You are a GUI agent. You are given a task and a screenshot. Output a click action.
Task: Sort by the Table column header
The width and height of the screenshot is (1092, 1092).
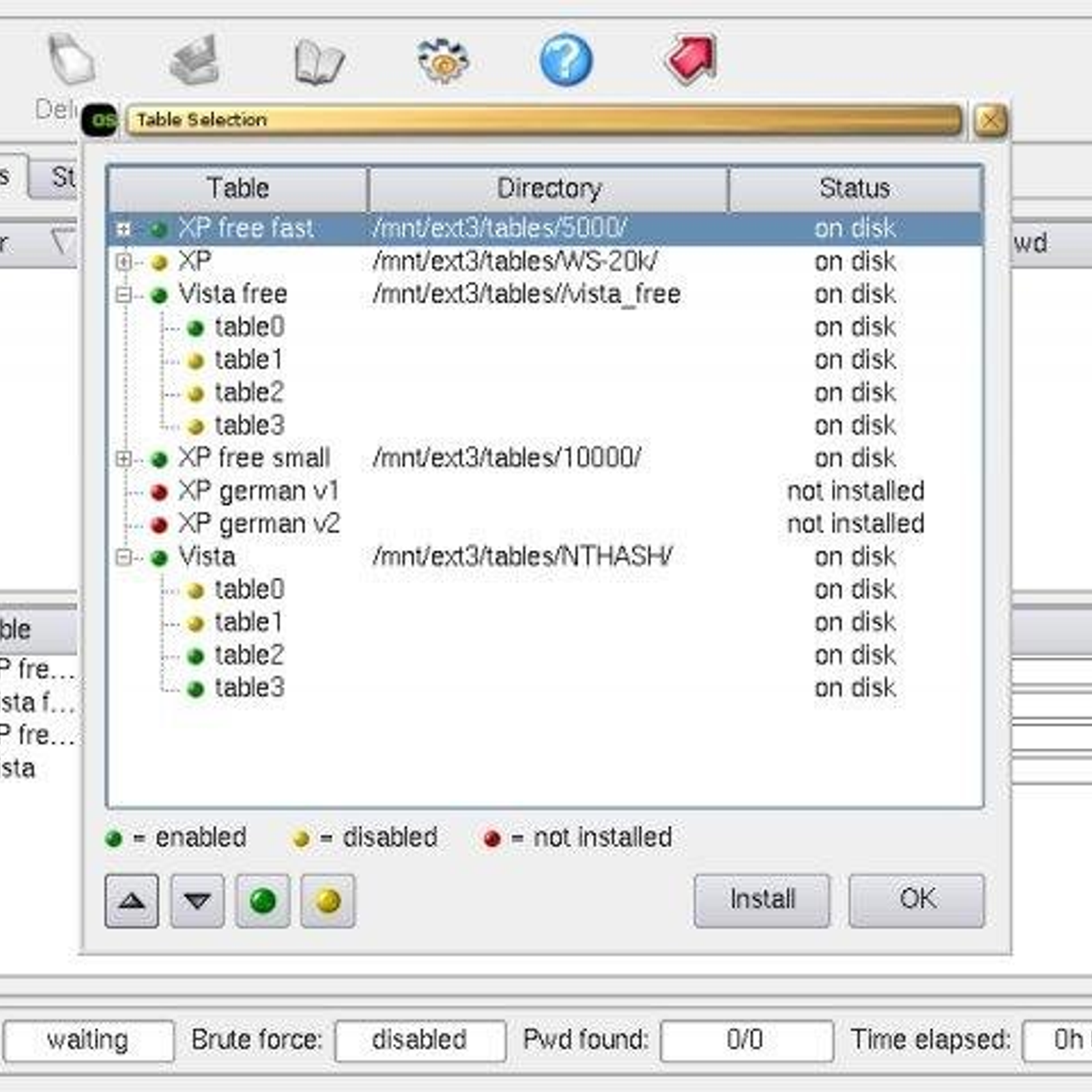[238, 188]
